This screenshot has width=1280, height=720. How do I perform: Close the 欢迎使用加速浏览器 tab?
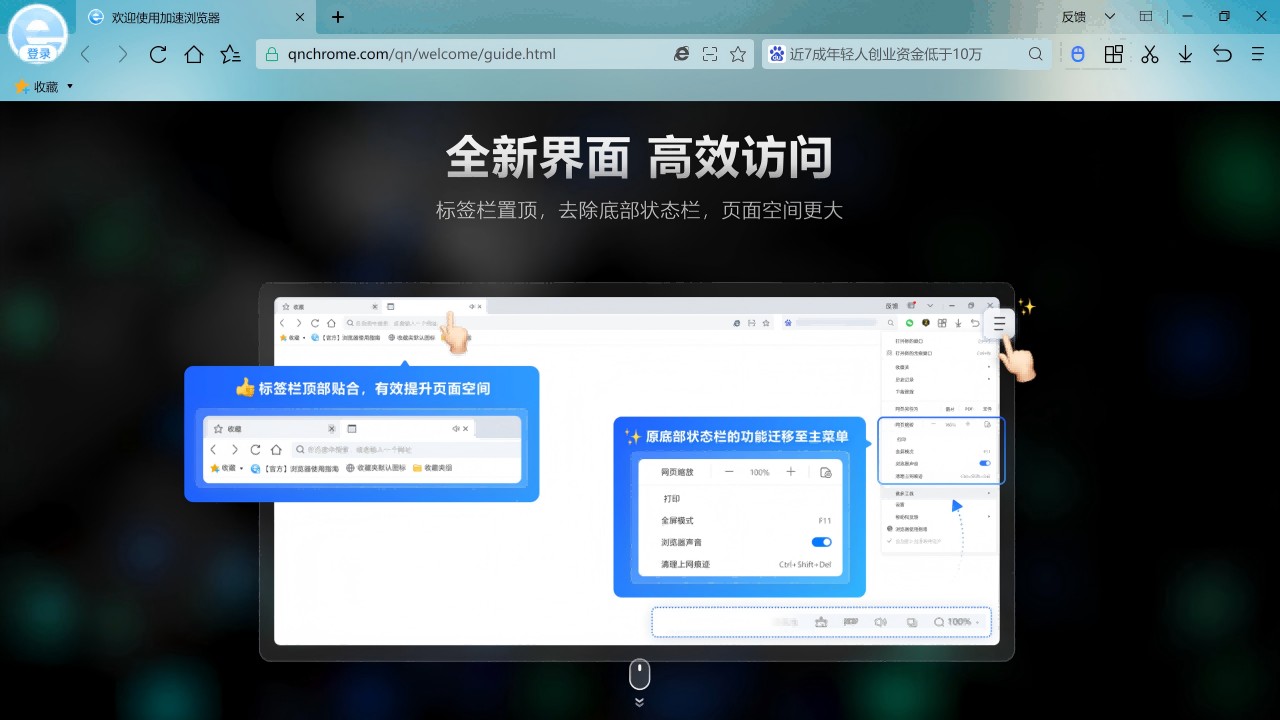(298, 17)
